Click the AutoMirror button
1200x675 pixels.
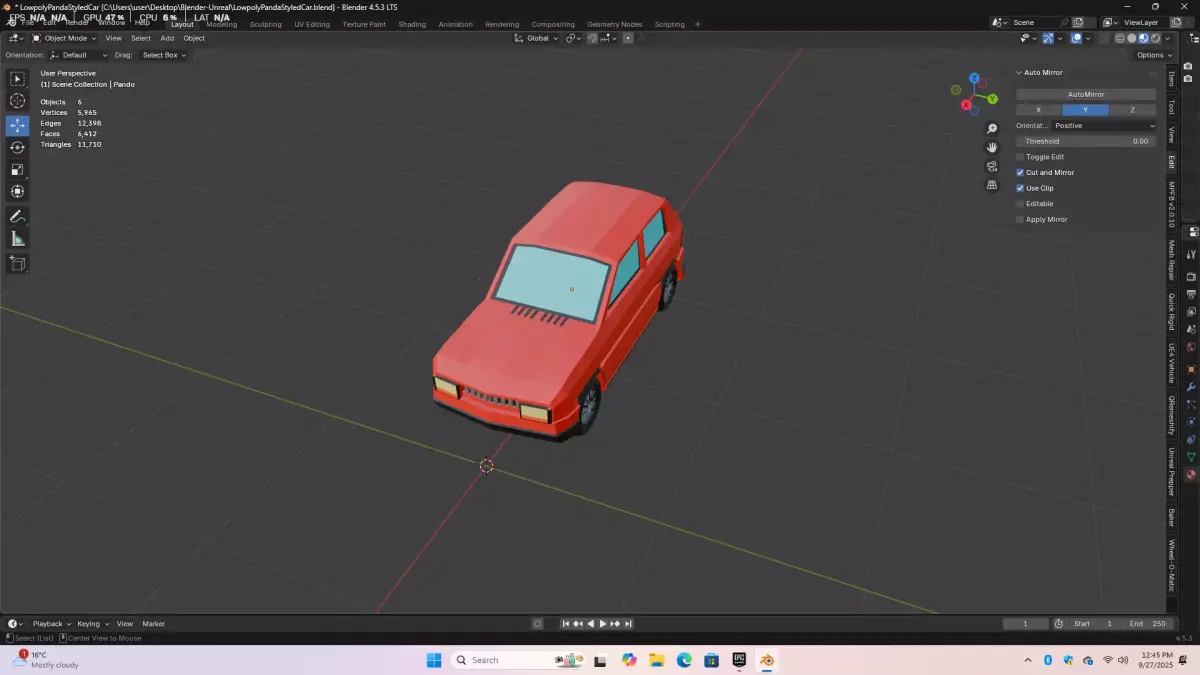coord(1086,94)
